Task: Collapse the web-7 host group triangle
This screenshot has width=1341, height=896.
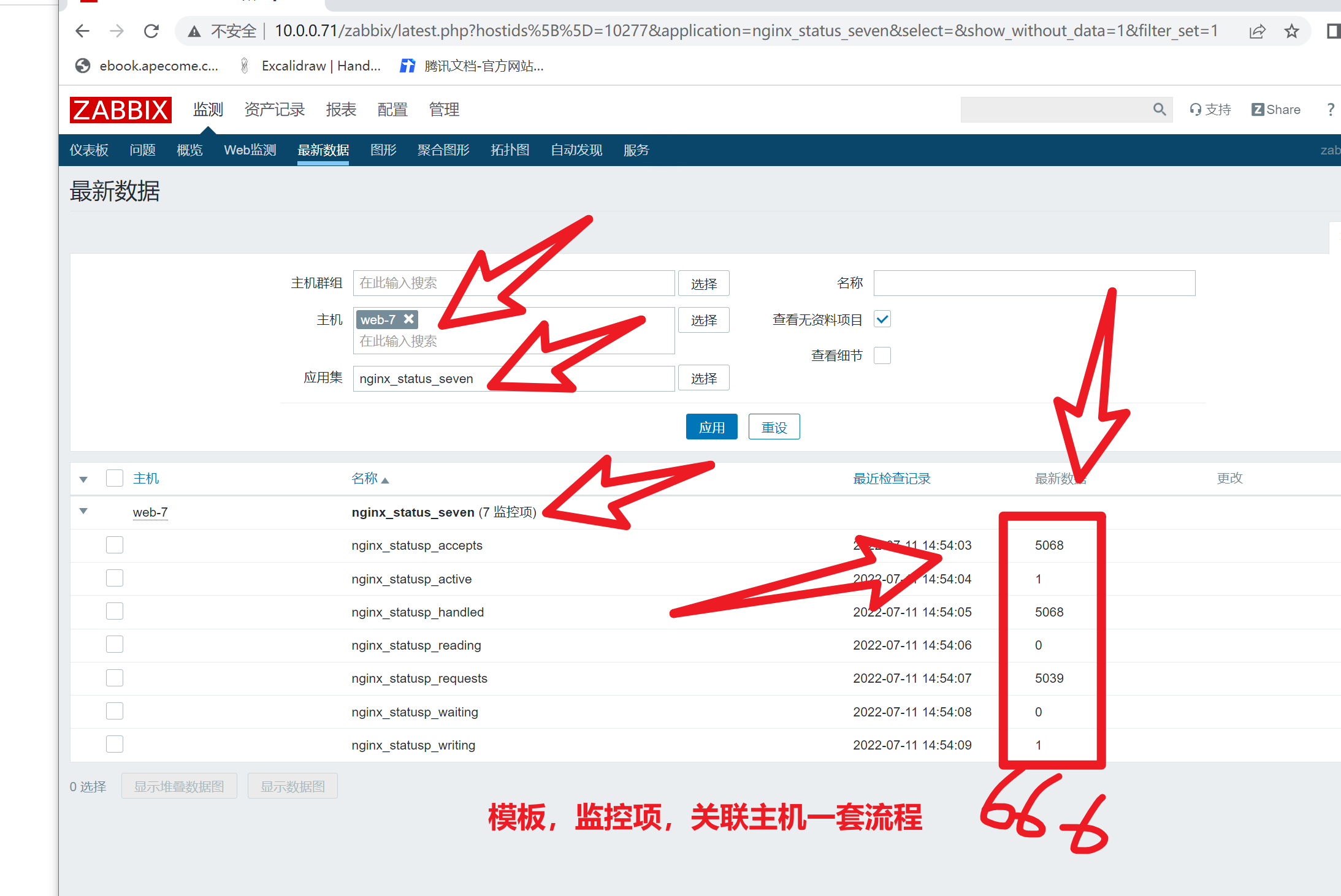Action: point(83,511)
